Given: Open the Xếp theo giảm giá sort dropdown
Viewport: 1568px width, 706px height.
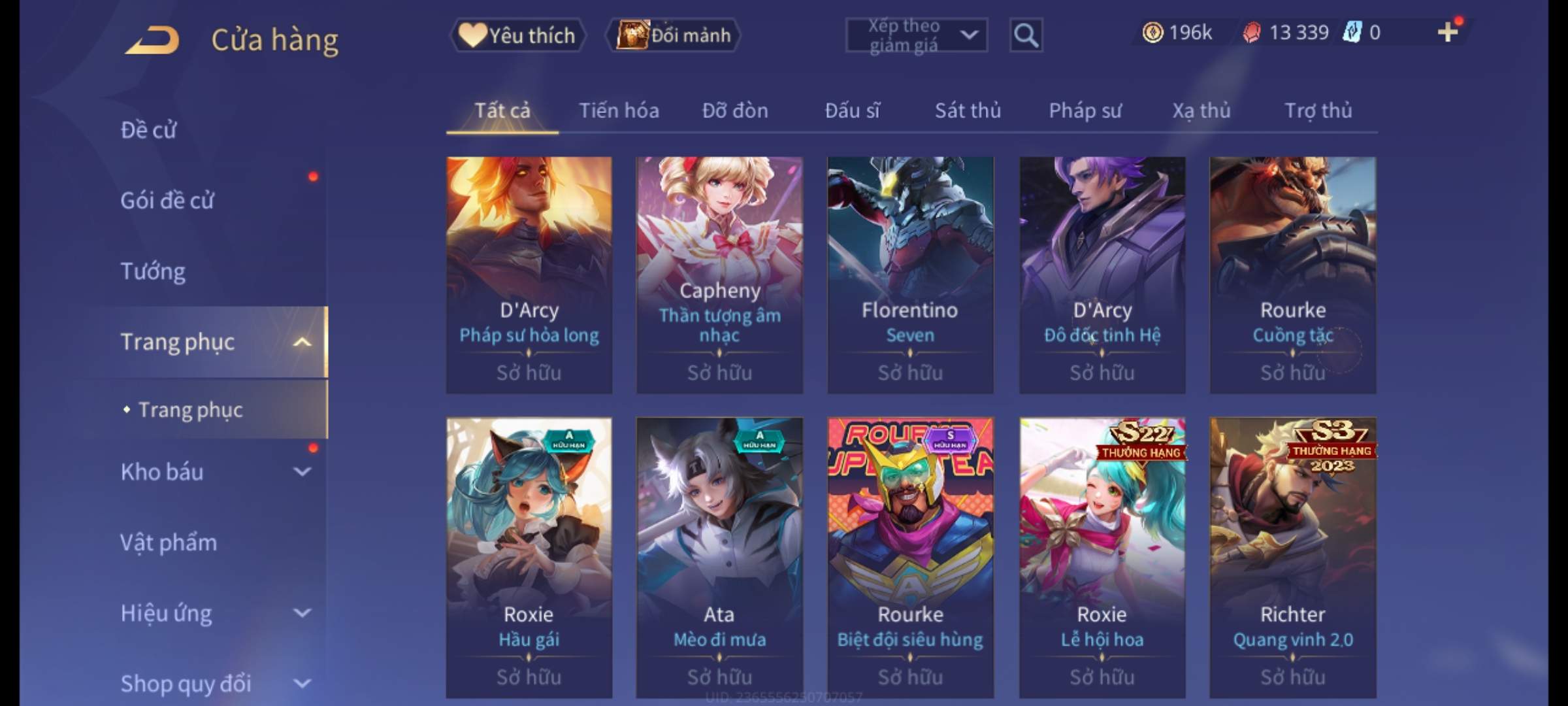Looking at the screenshot, I should coord(917,35).
